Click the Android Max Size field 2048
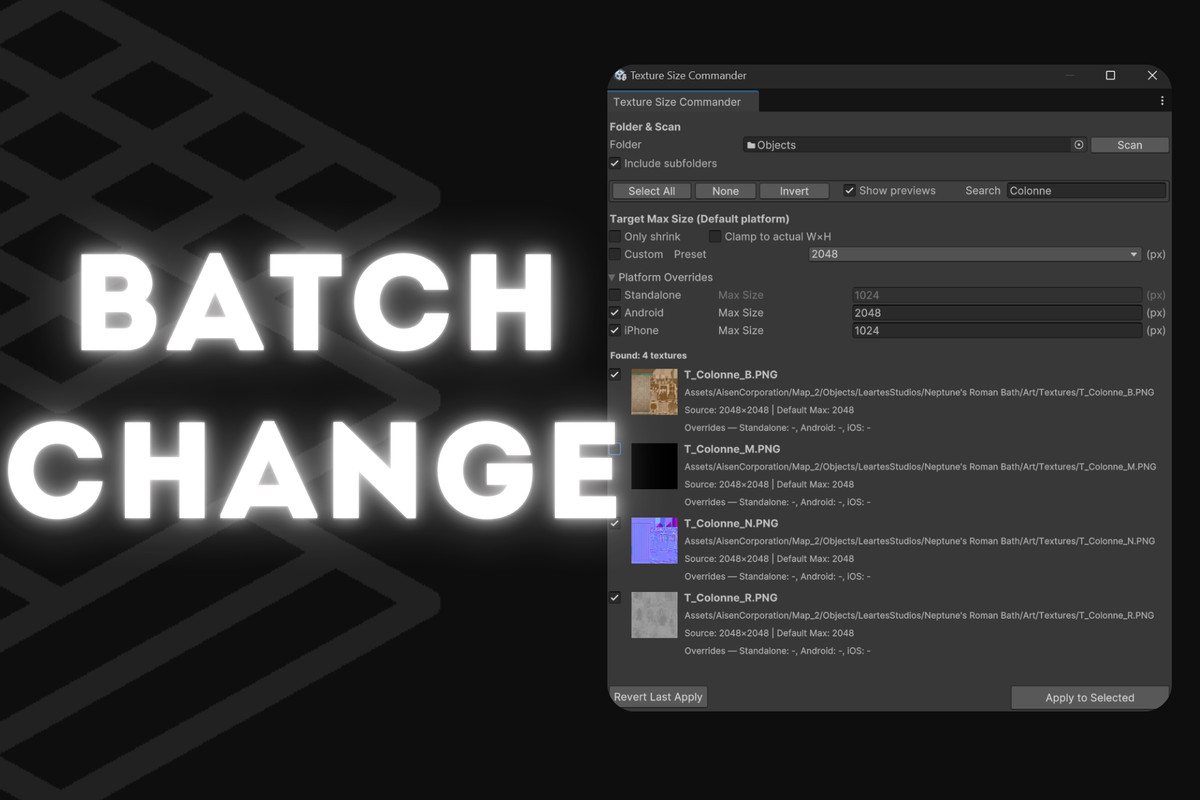The height and width of the screenshot is (800, 1200). coord(996,313)
